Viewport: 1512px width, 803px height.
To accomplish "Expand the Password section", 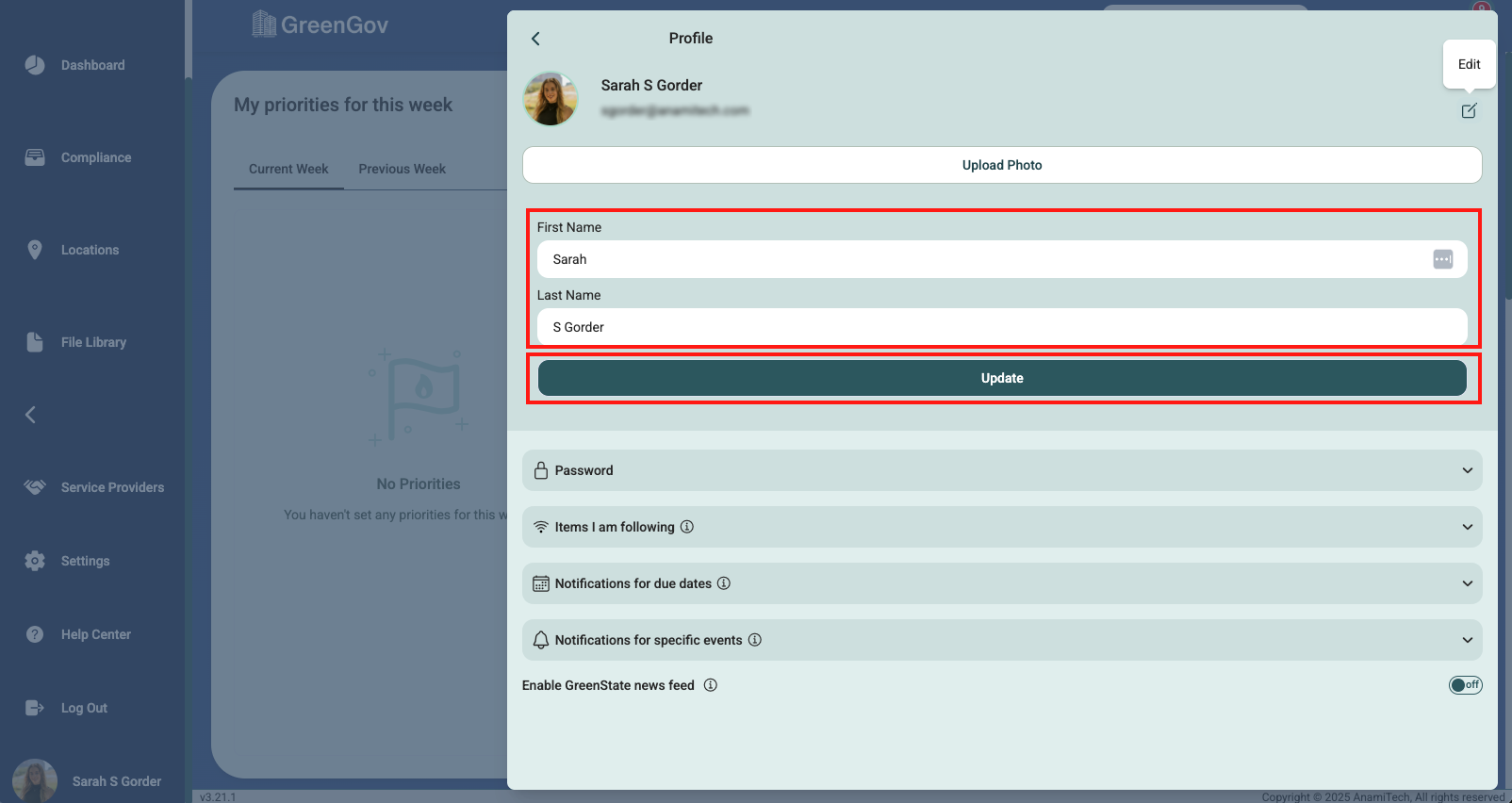I will 1001,470.
